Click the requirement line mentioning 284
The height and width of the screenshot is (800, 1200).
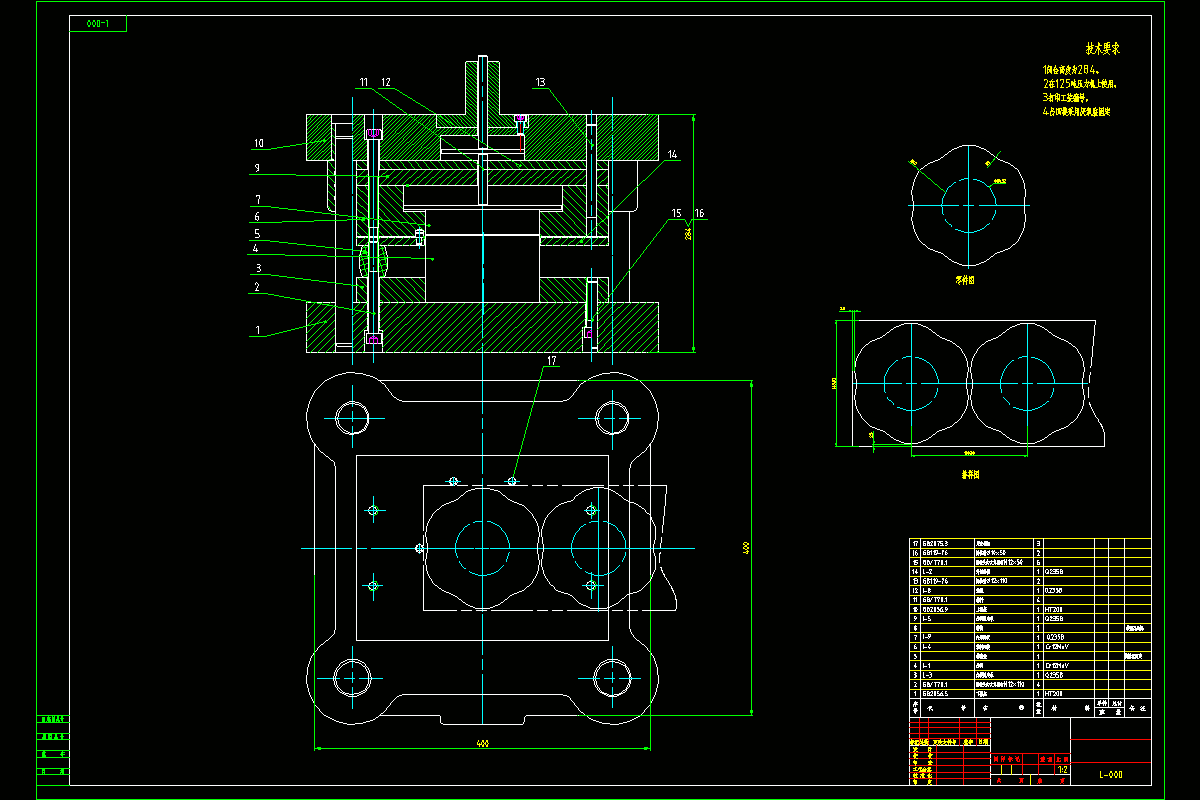point(1071,70)
